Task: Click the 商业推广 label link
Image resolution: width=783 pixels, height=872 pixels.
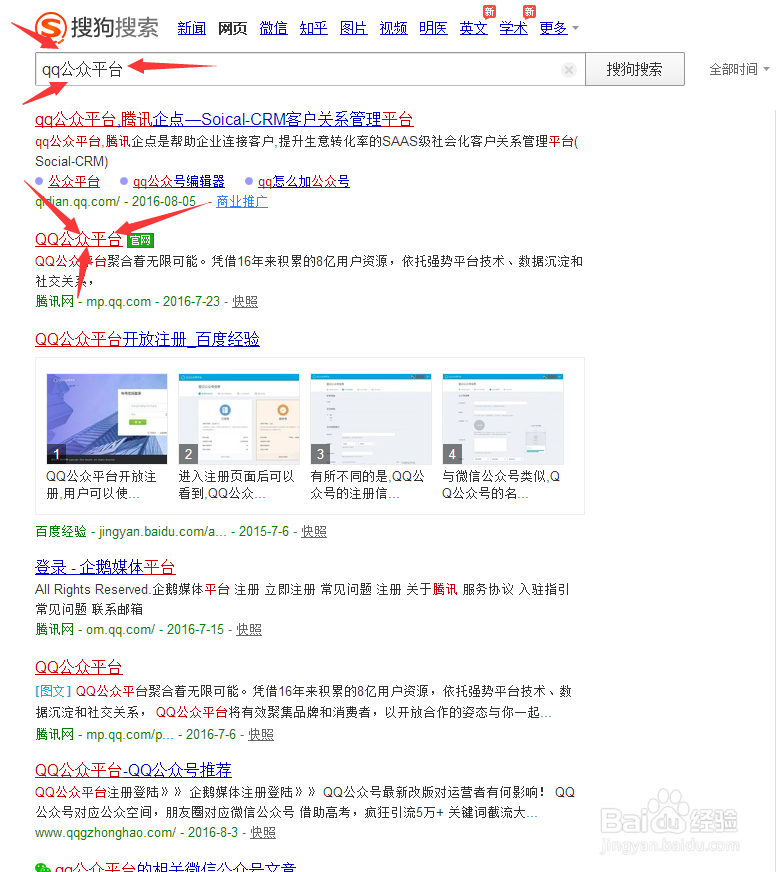Action: pyautogui.click(x=241, y=201)
